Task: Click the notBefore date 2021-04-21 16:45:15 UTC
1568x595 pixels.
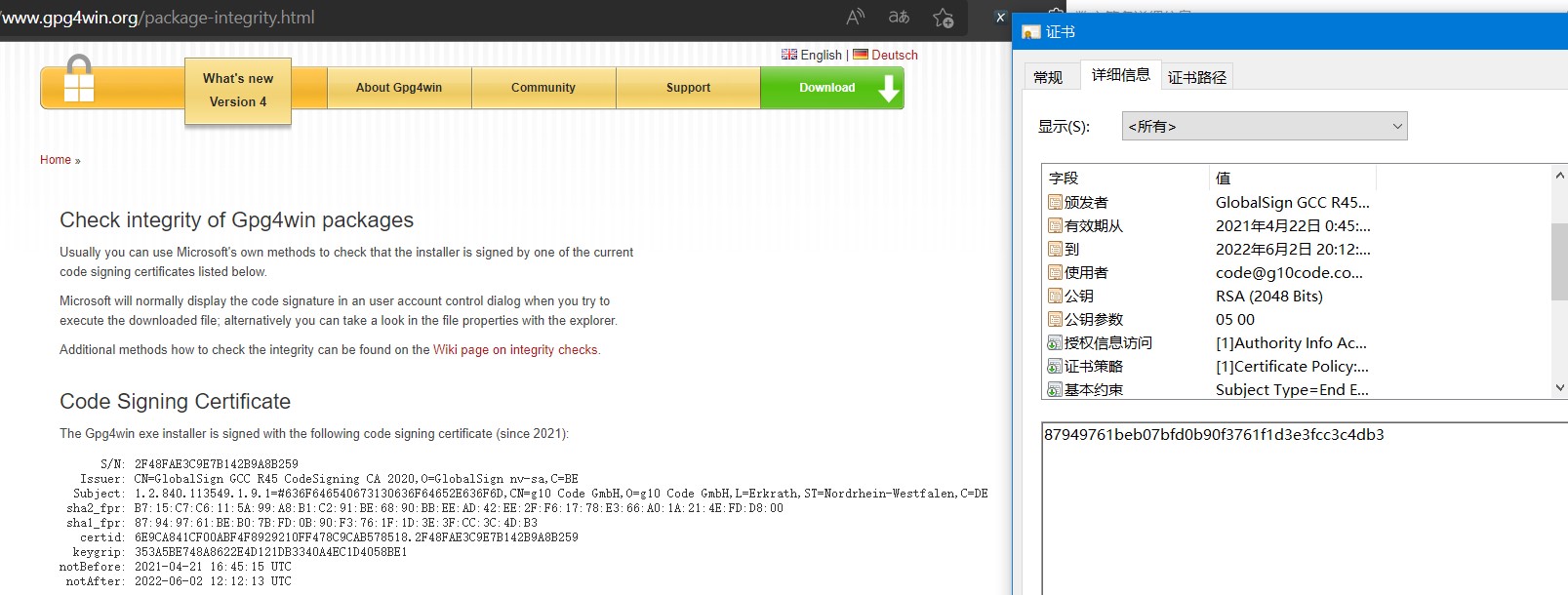Action: coord(213,567)
